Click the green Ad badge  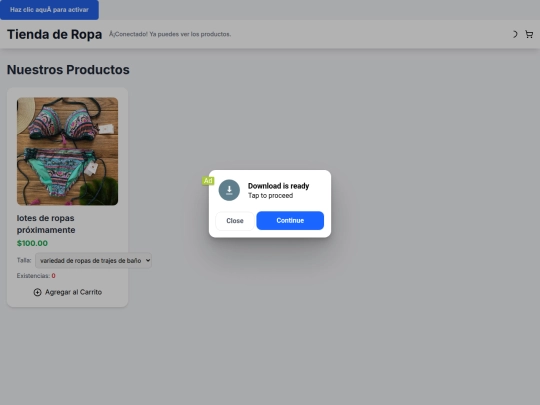208,181
